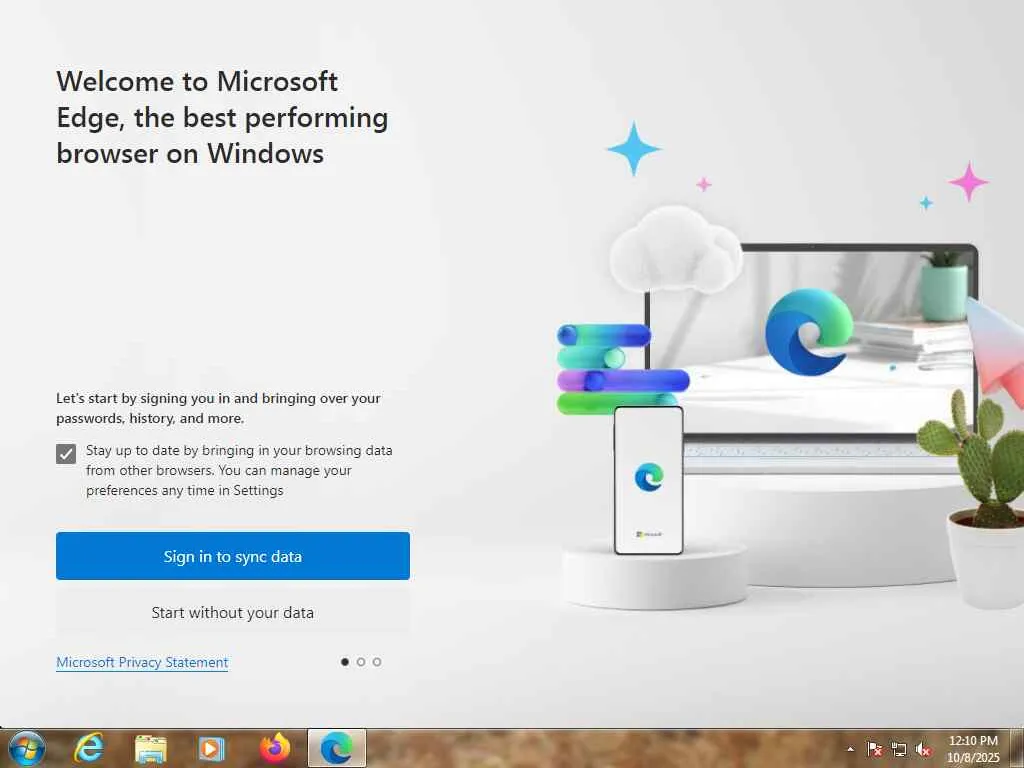The image size is (1024, 768).
Task: Launch Internet Explorer from the taskbar
Action: coord(89,748)
